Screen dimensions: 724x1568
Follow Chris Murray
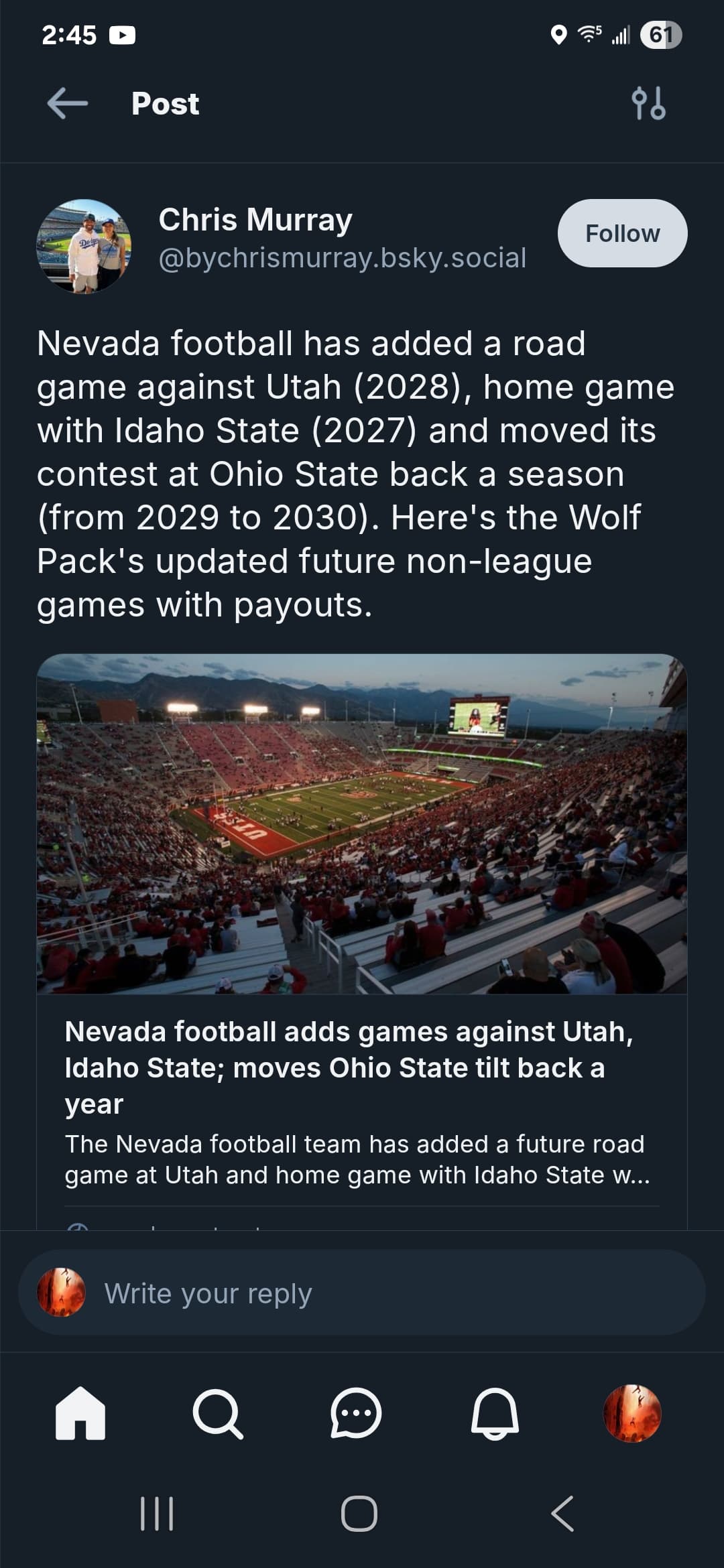click(622, 233)
